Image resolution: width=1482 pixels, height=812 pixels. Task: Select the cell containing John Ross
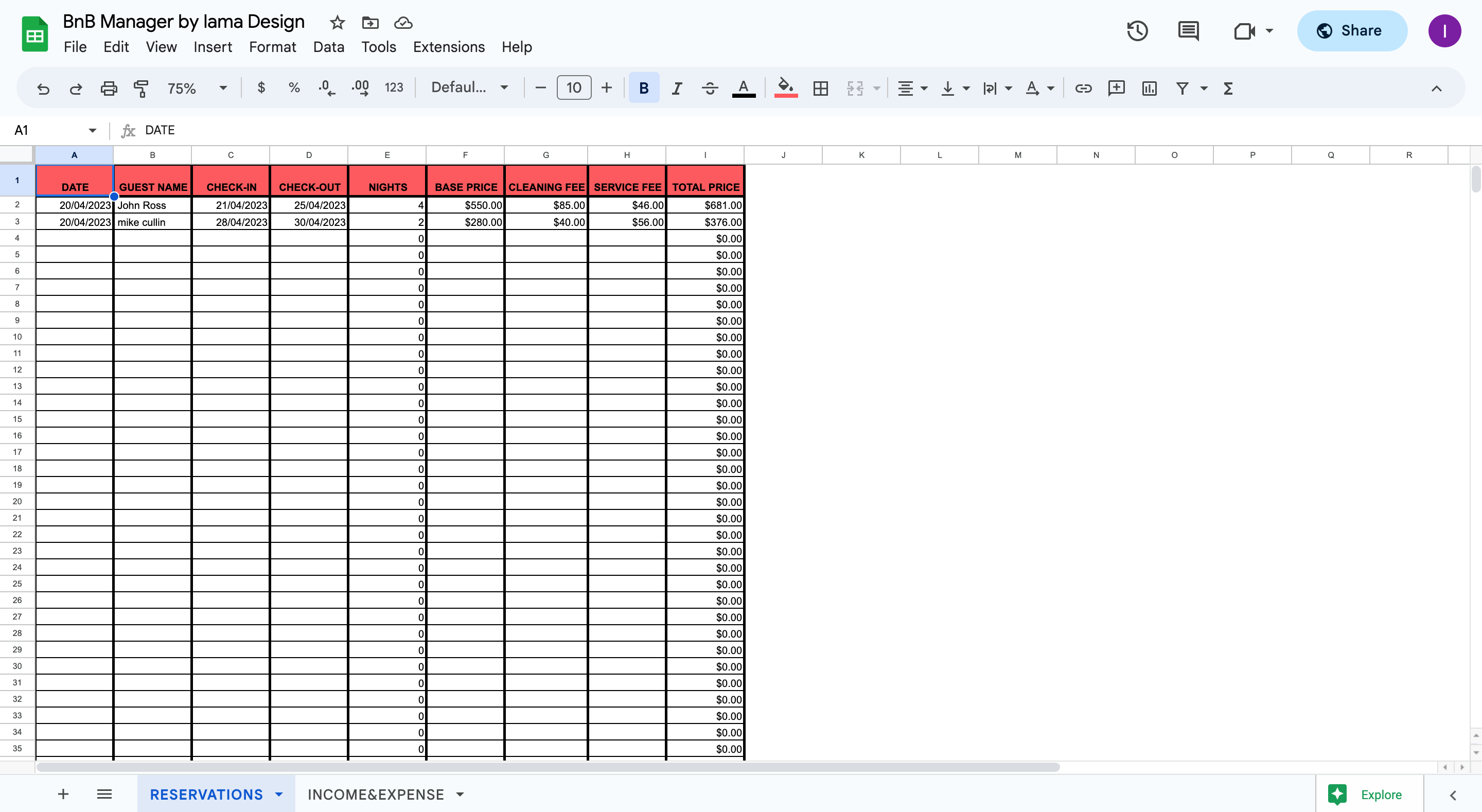click(x=152, y=205)
